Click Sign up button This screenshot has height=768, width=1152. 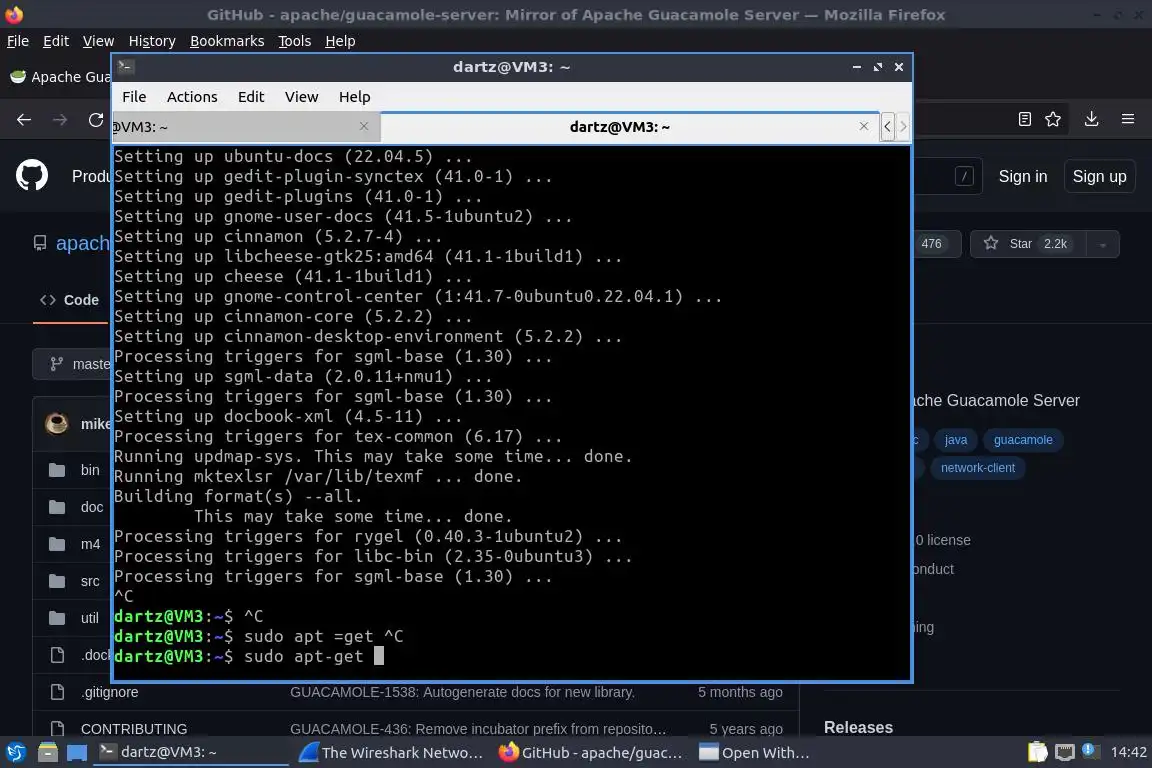click(1099, 176)
